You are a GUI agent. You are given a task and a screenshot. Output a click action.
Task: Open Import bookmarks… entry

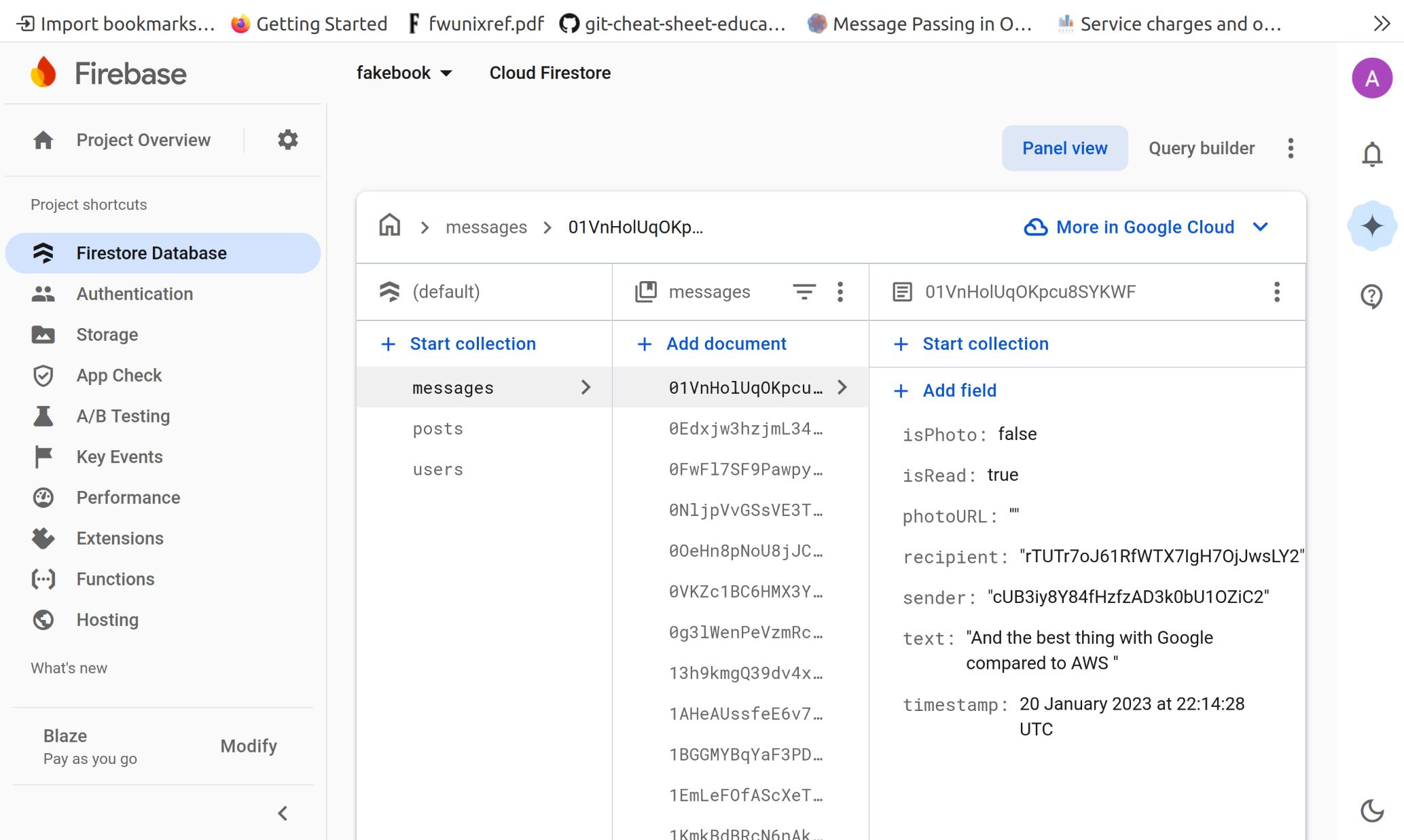(115, 24)
